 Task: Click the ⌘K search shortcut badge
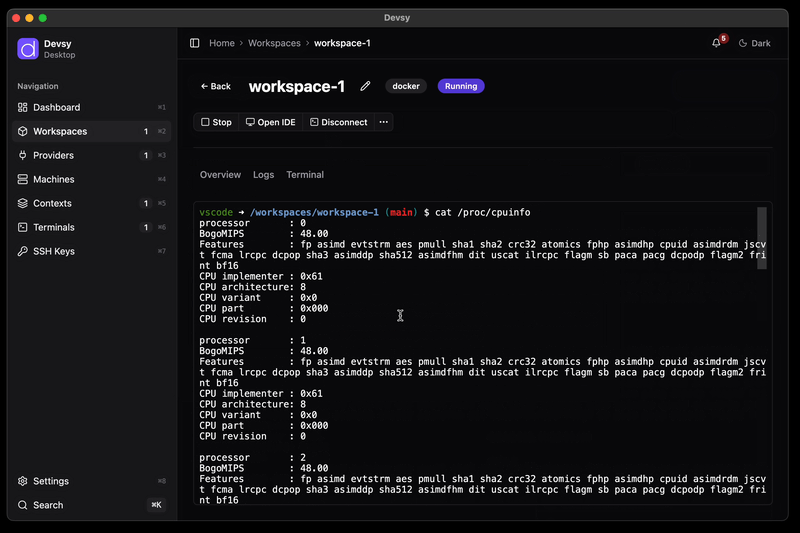click(156, 505)
